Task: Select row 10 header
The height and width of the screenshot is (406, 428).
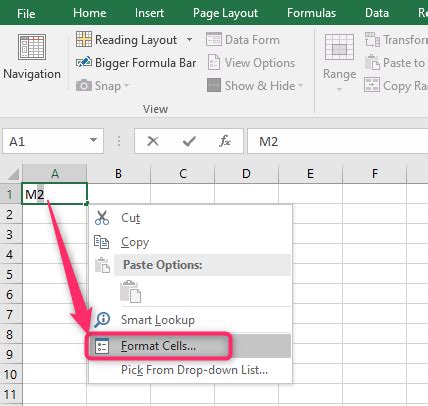Action: [x=11, y=374]
